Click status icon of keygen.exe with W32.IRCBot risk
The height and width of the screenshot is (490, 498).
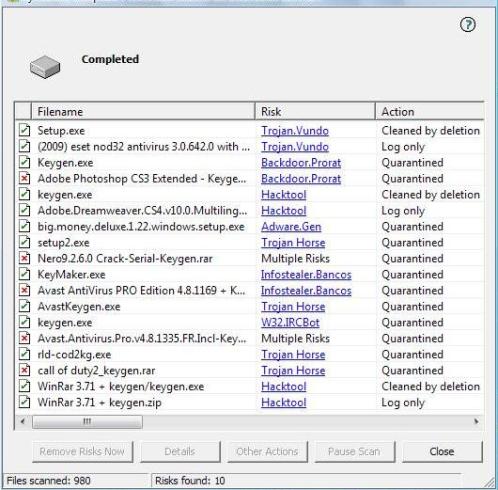point(24,322)
